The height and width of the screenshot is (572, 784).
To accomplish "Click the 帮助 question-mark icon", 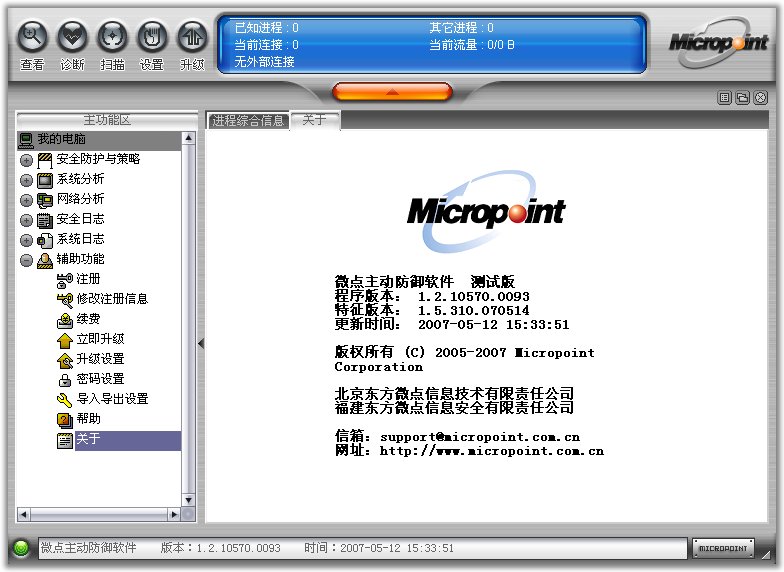I will click(x=65, y=420).
